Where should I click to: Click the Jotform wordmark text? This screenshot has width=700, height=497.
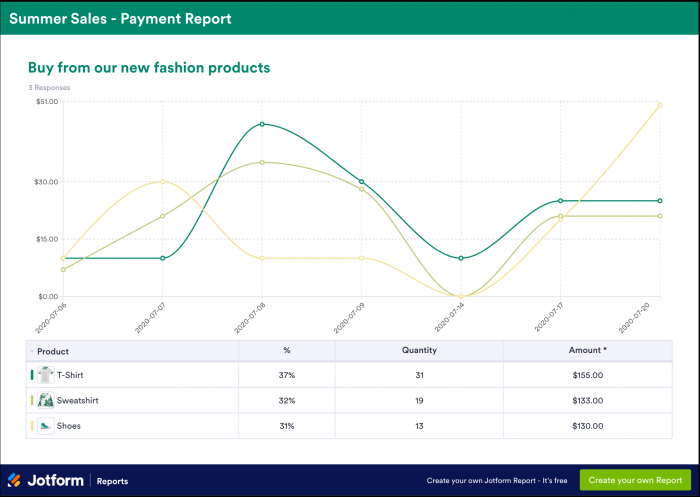55,480
